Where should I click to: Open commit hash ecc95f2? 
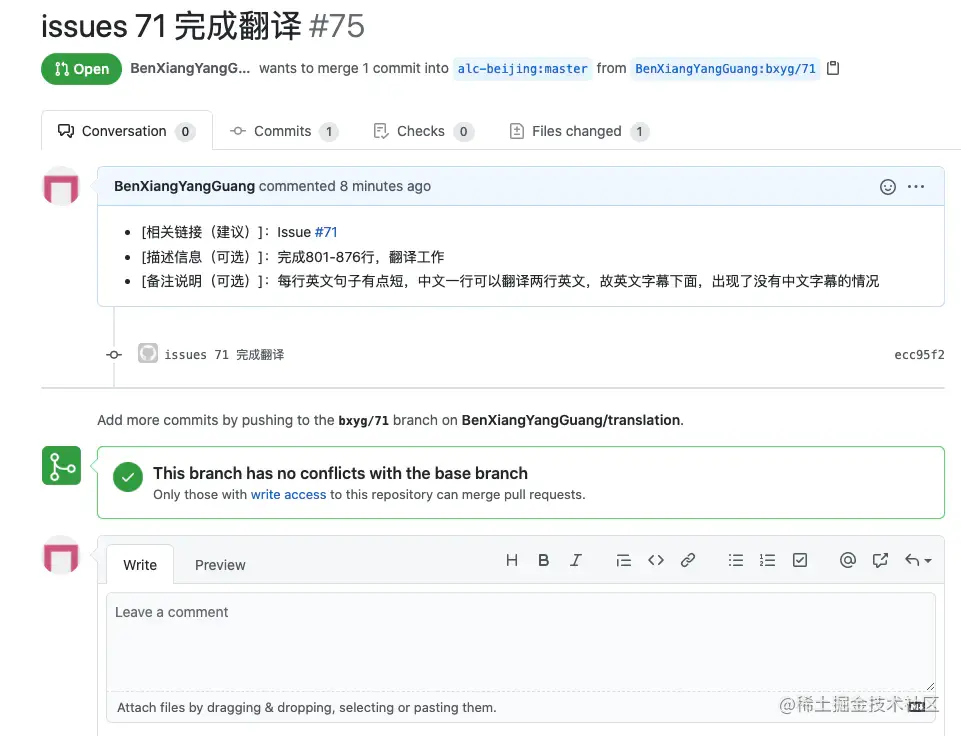919,355
